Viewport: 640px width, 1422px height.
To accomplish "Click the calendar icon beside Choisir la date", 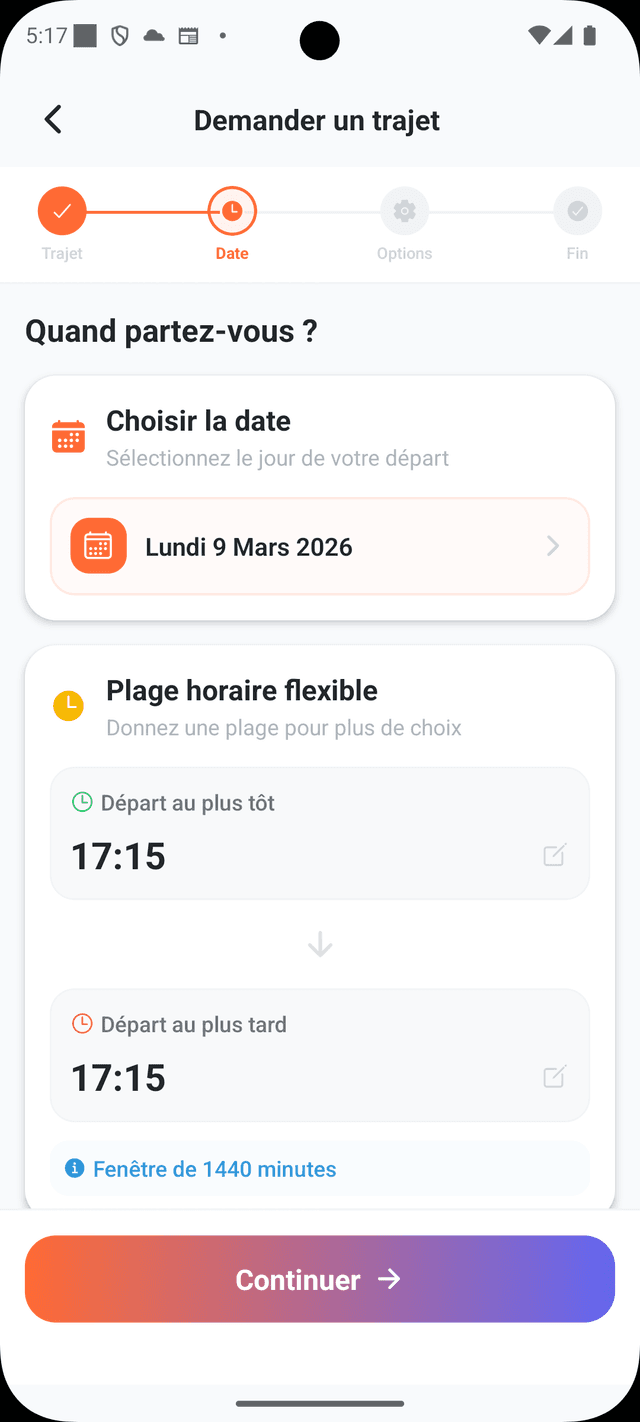I will pos(67,435).
